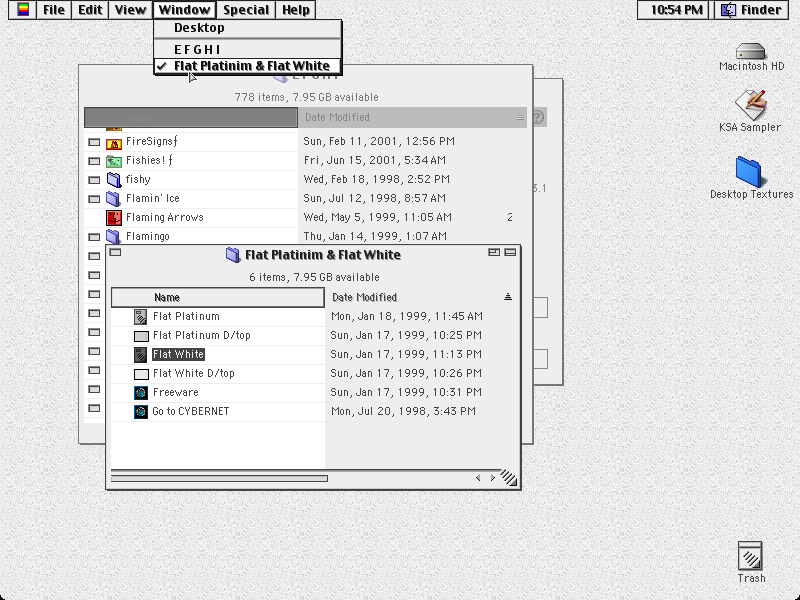Choose E F G H I window entry
This screenshot has width=800, height=600.
tap(247, 49)
